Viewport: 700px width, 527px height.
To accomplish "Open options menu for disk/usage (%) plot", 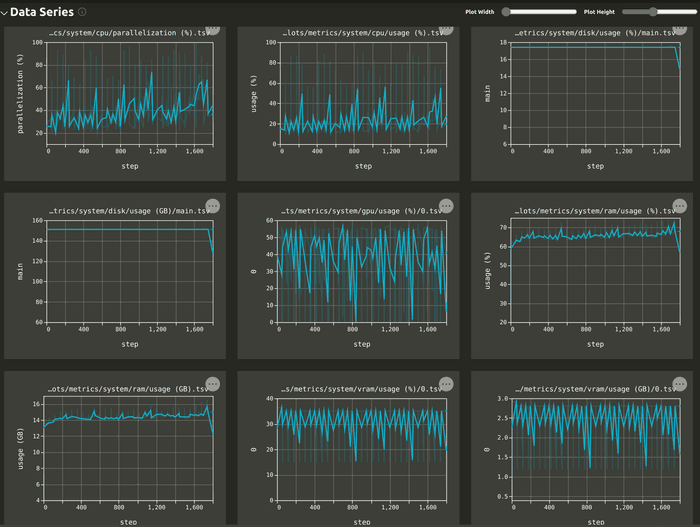I will coord(679,29).
